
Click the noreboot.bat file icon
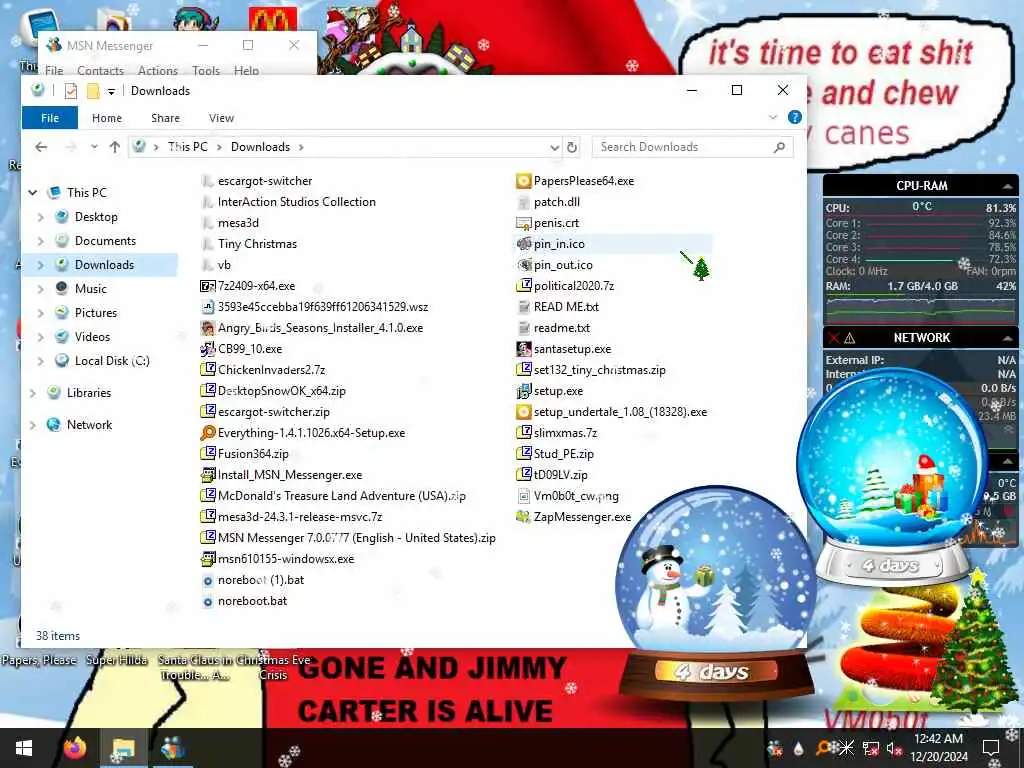coord(207,601)
